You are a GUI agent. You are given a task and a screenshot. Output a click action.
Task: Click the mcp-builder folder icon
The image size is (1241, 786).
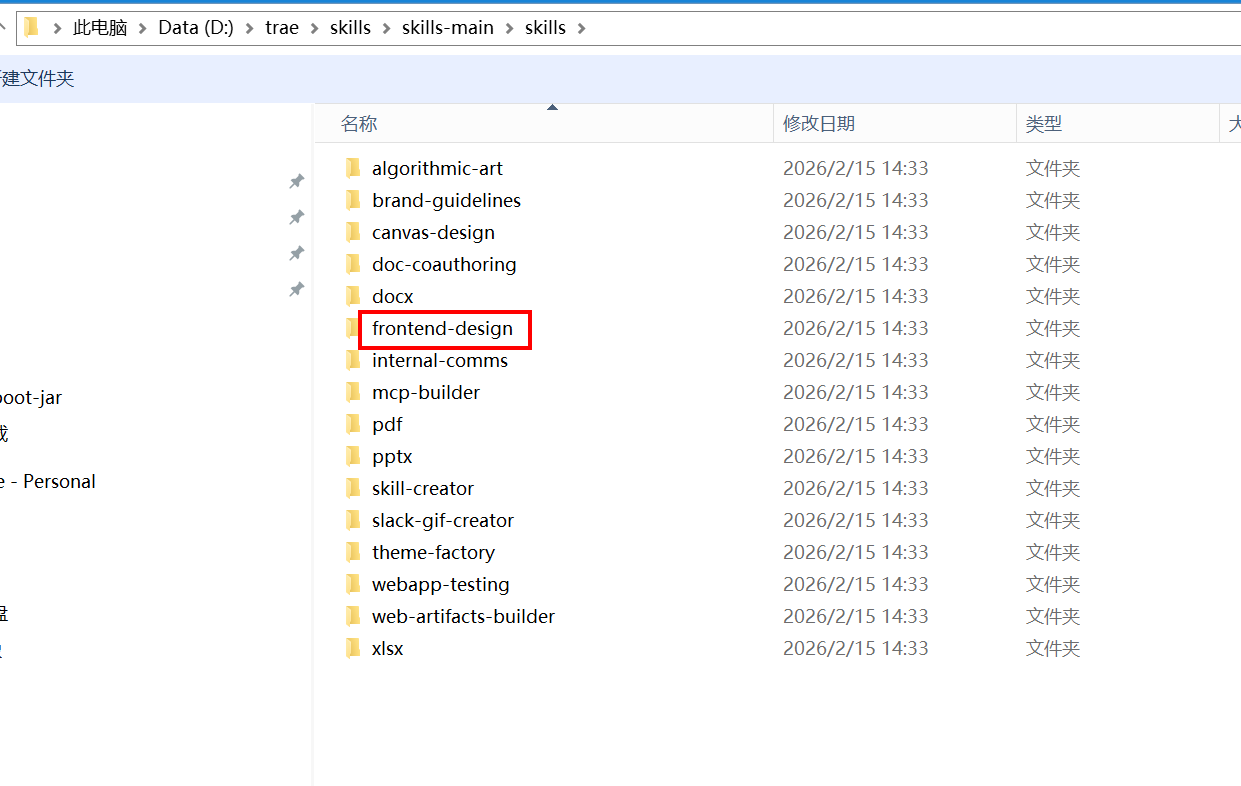point(353,392)
